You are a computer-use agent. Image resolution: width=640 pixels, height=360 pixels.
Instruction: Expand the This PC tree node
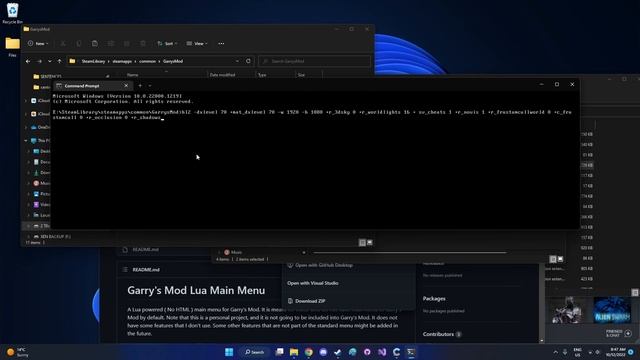click(26, 140)
